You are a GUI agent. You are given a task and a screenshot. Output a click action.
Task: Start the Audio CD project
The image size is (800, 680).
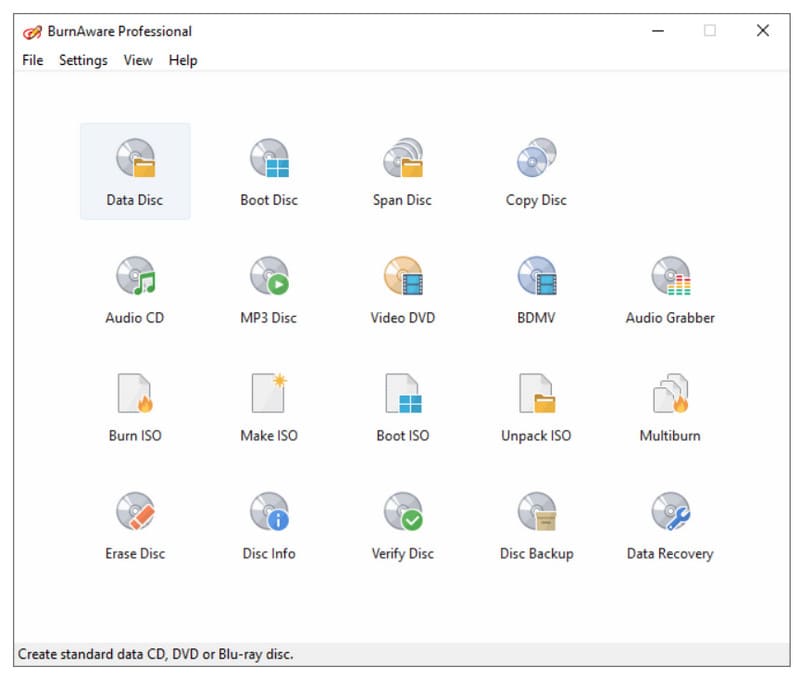tap(135, 278)
